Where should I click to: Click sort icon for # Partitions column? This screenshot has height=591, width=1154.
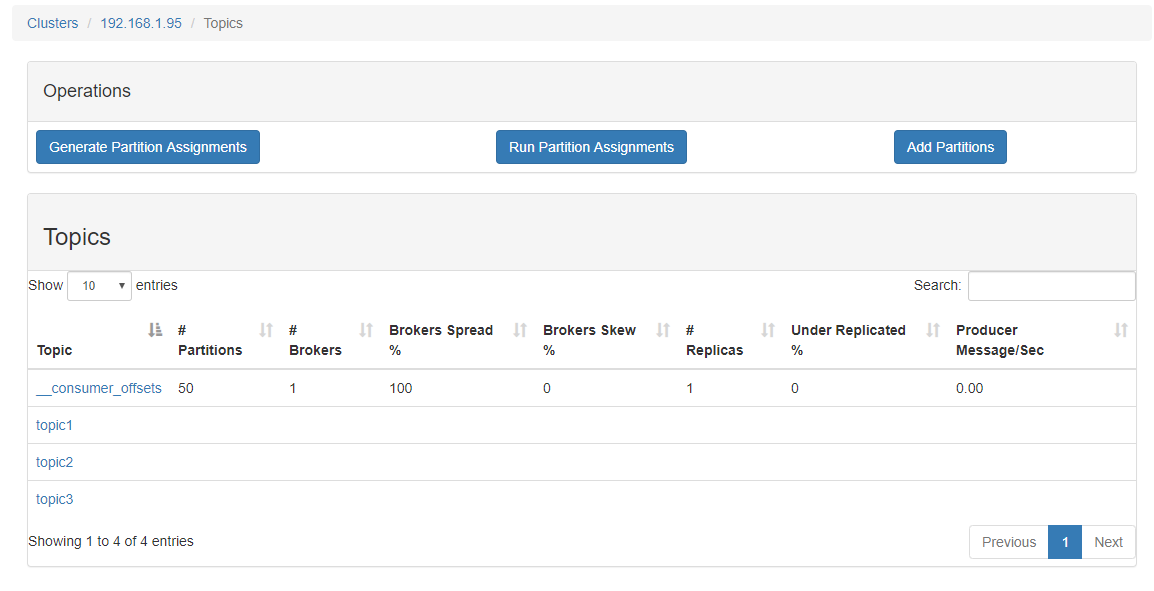(266, 330)
